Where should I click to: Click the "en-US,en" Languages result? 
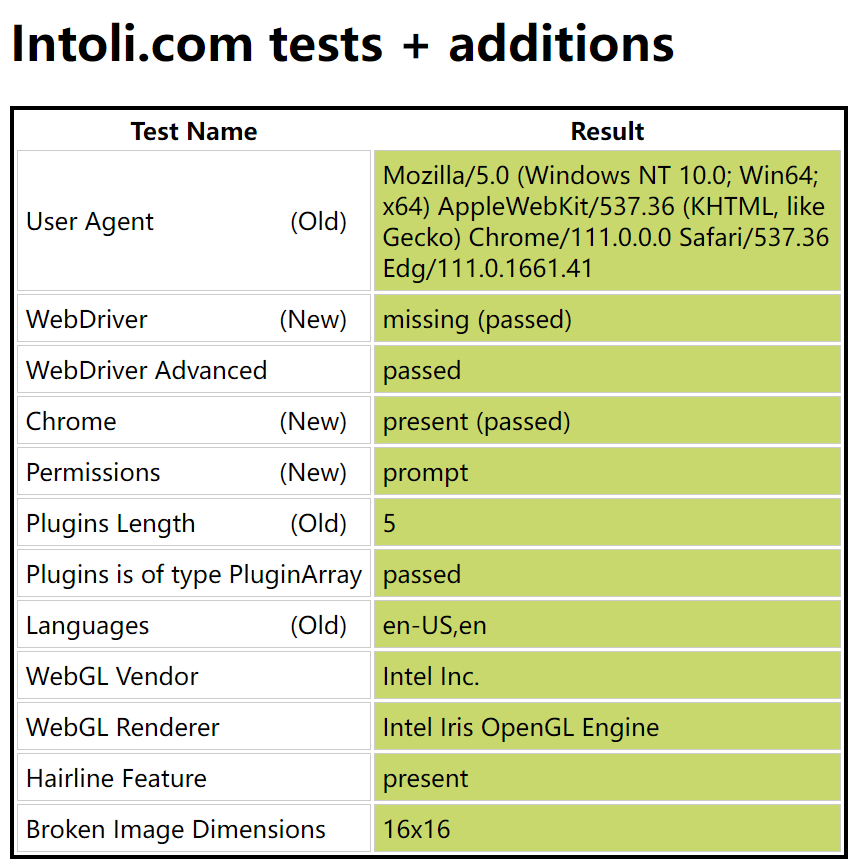click(x=434, y=626)
